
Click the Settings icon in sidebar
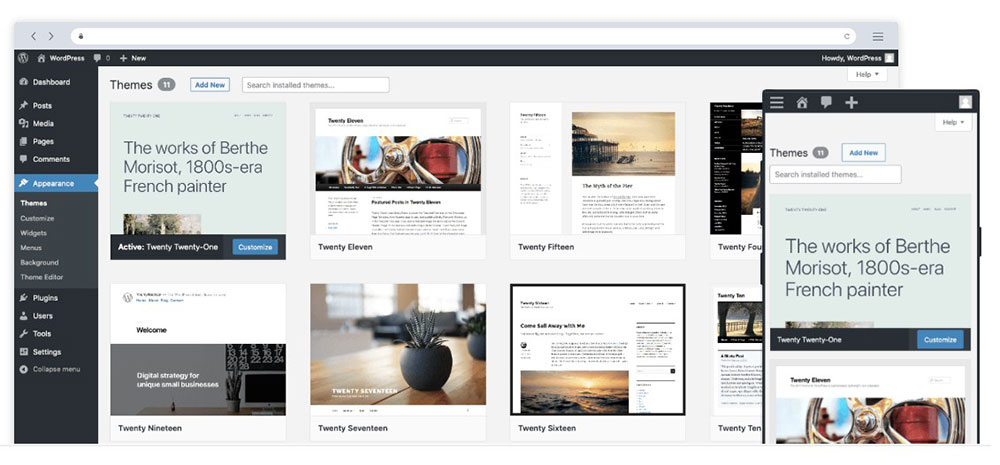point(24,351)
